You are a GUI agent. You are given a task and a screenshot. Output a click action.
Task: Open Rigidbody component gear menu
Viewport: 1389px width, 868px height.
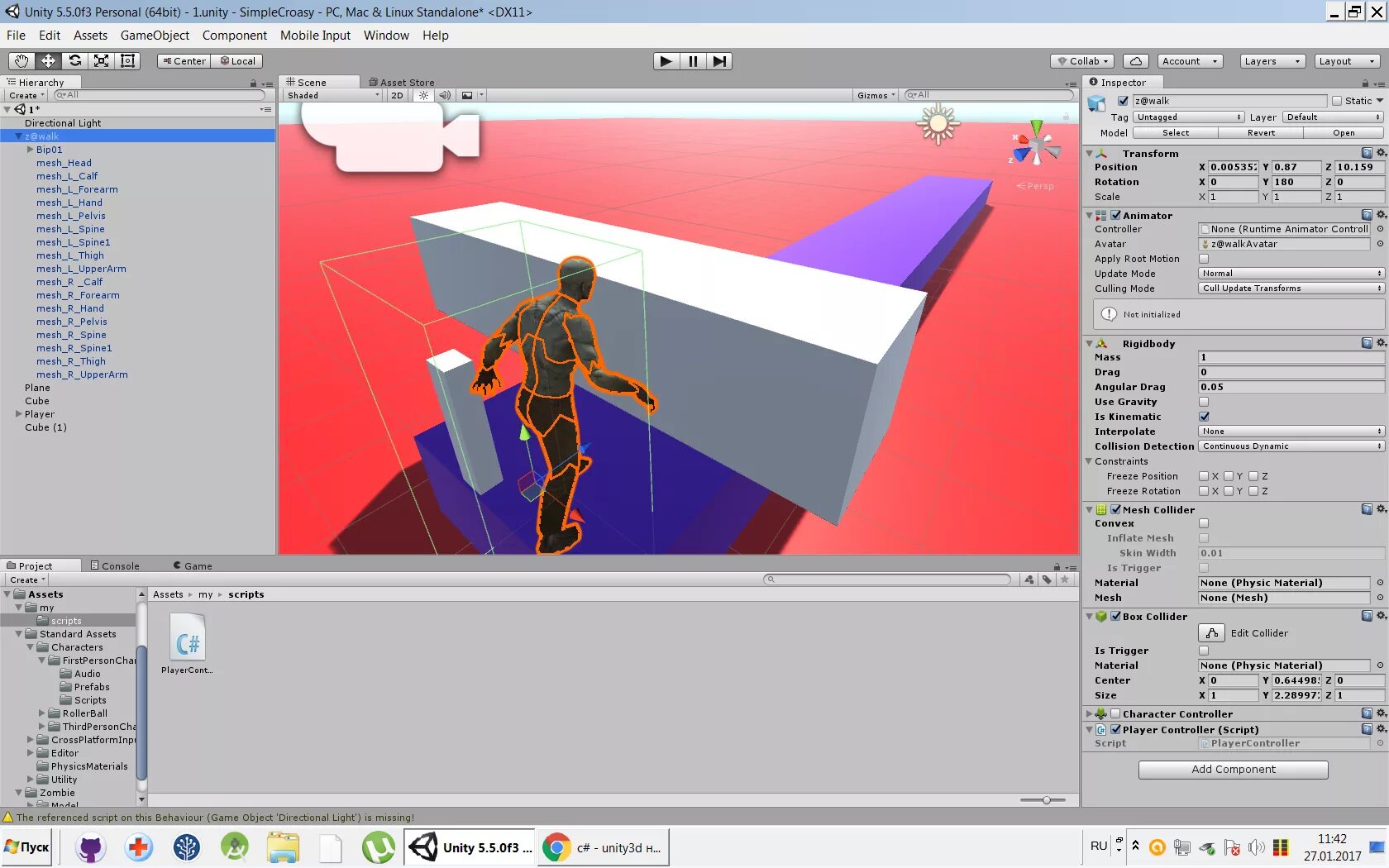pyautogui.click(x=1381, y=343)
